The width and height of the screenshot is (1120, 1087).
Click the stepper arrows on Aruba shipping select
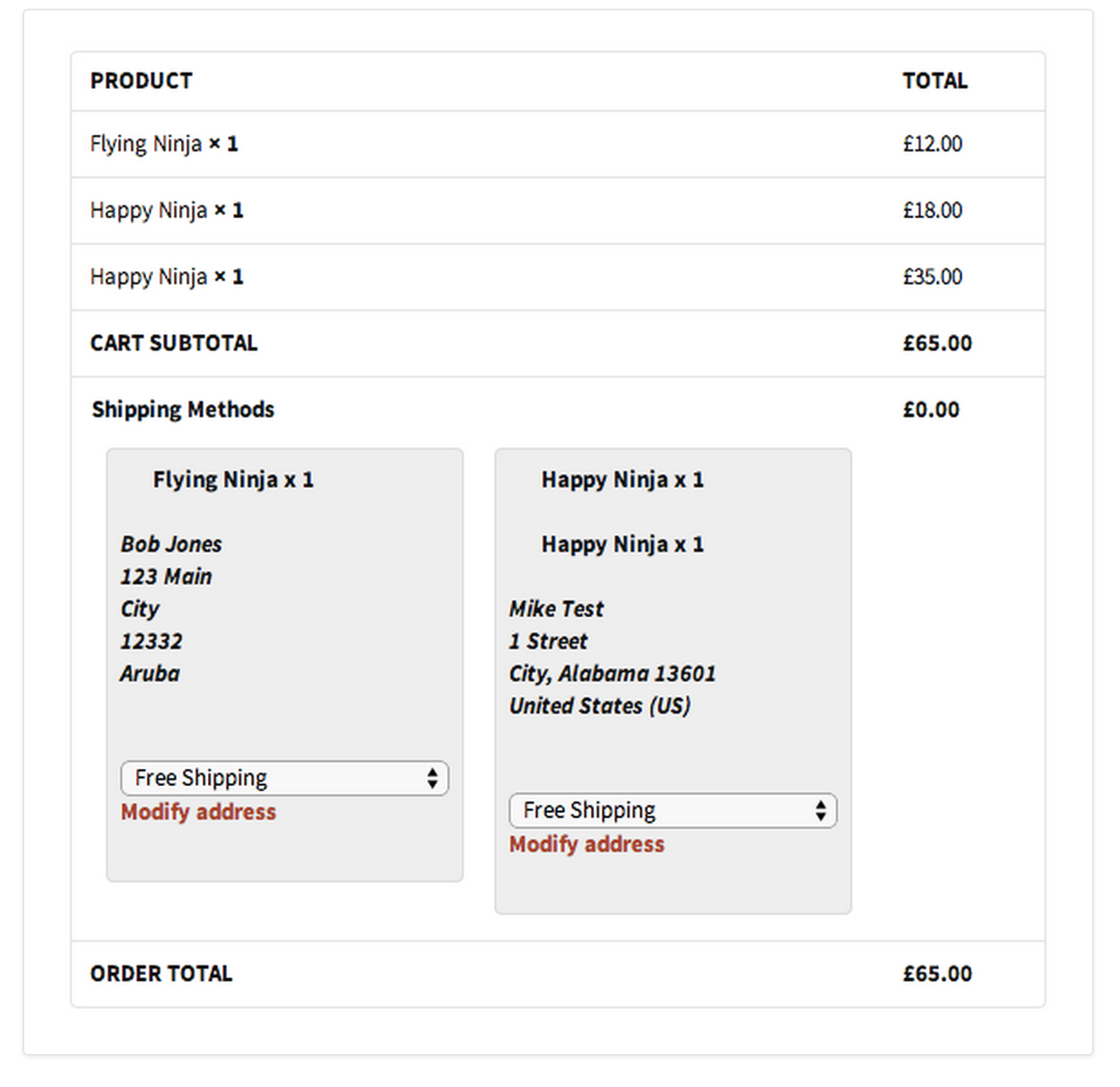click(432, 778)
